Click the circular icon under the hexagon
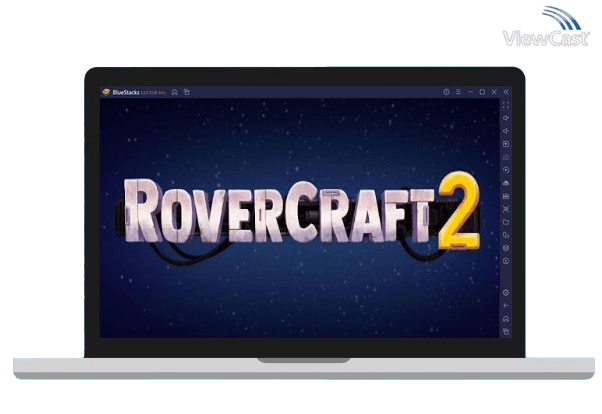Screen dimensions: 602x414 click(x=506, y=261)
